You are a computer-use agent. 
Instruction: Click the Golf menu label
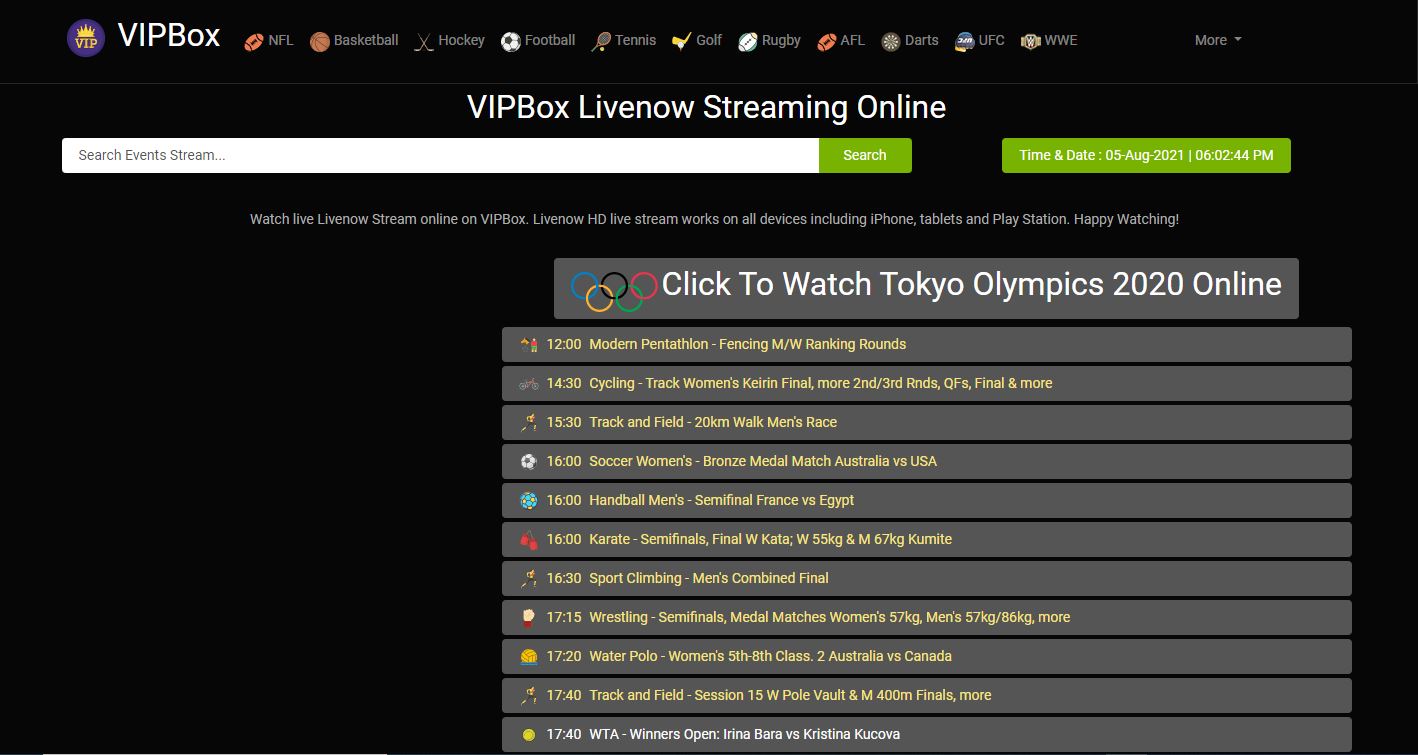pos(709,40)
